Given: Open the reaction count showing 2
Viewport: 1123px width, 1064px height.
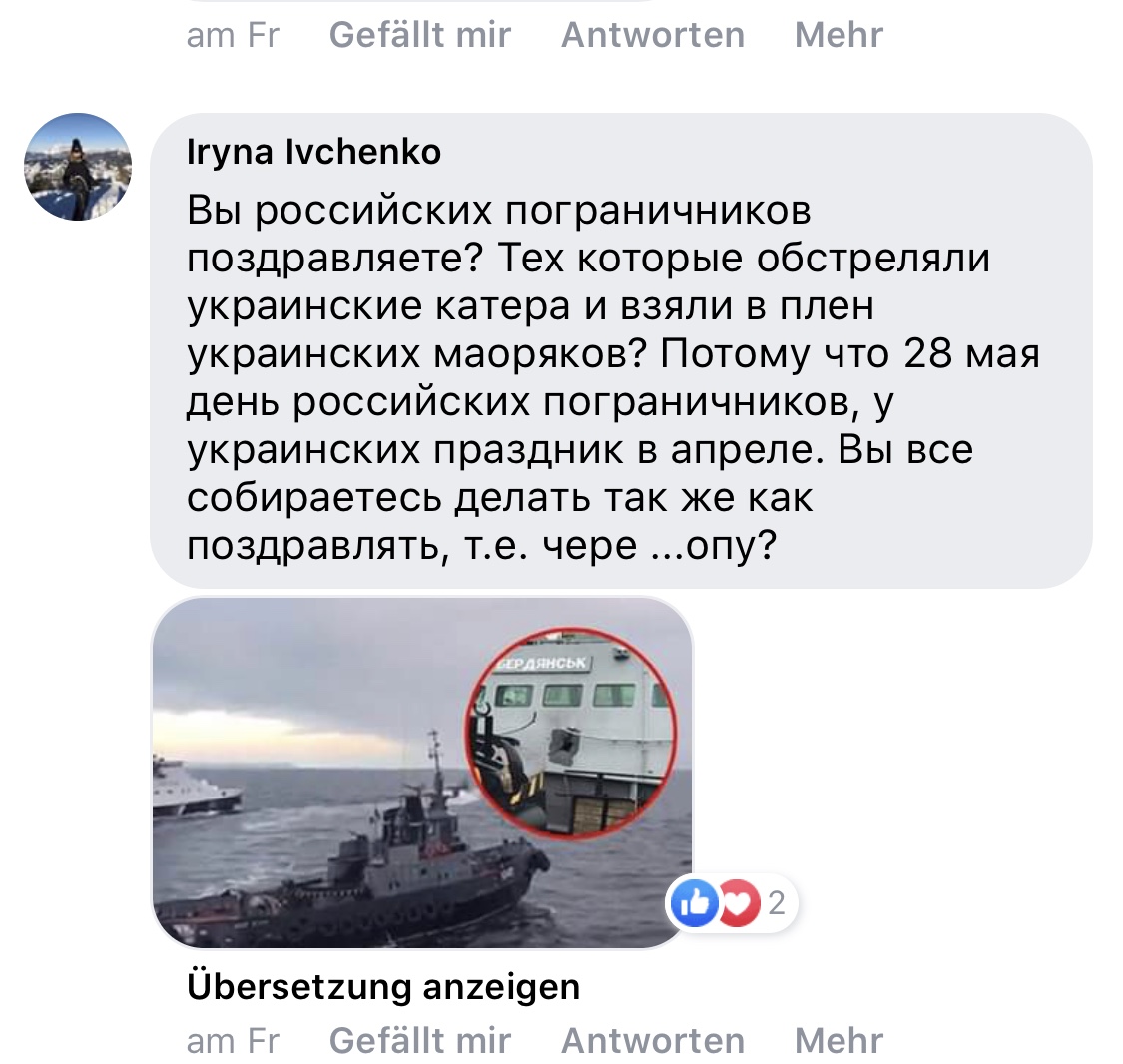Looking at the screenshot, I should click(x=777, y=903).
